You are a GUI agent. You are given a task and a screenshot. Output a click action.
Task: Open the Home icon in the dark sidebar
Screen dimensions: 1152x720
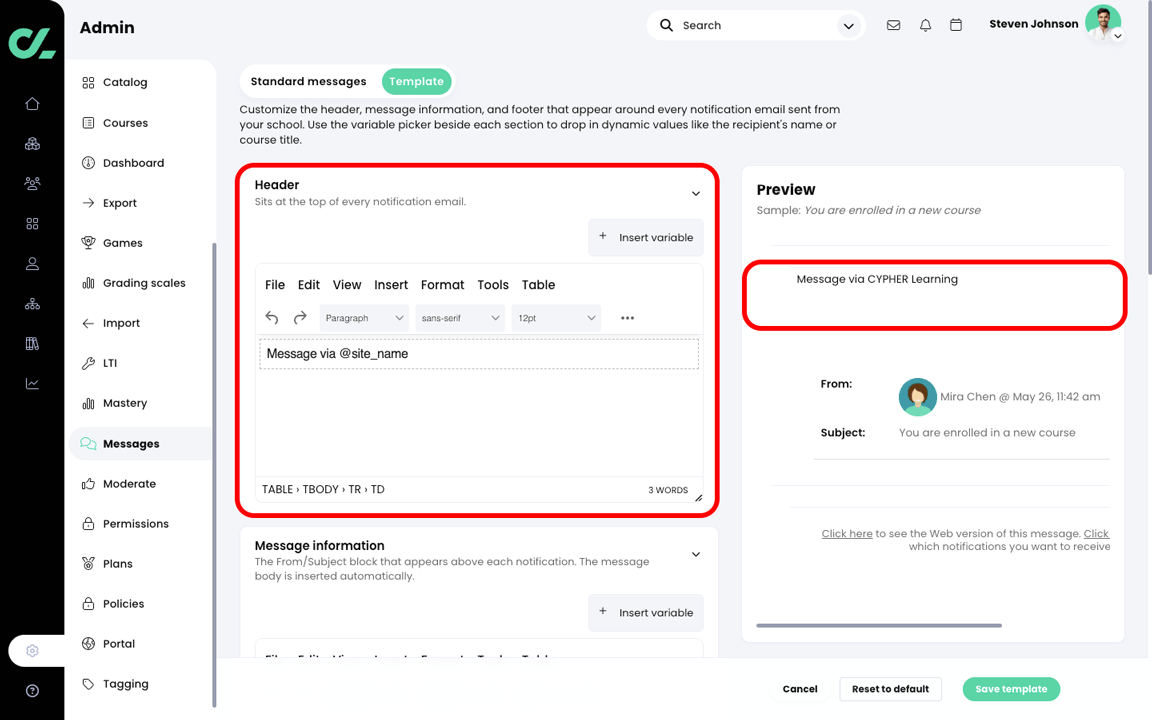pyautogui.click(x=32, y=104)
